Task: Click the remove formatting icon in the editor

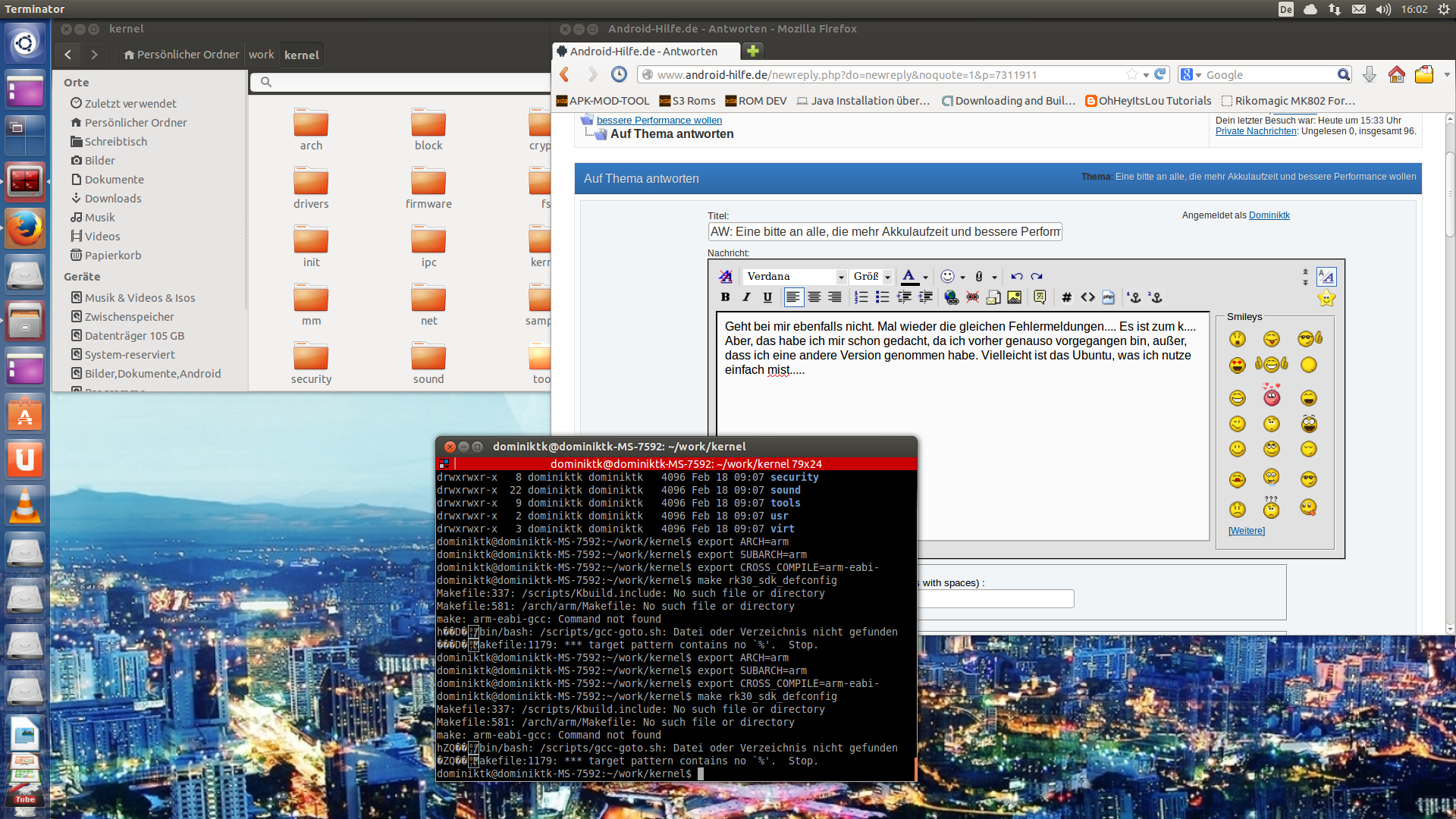Action: tap(726, 277)
